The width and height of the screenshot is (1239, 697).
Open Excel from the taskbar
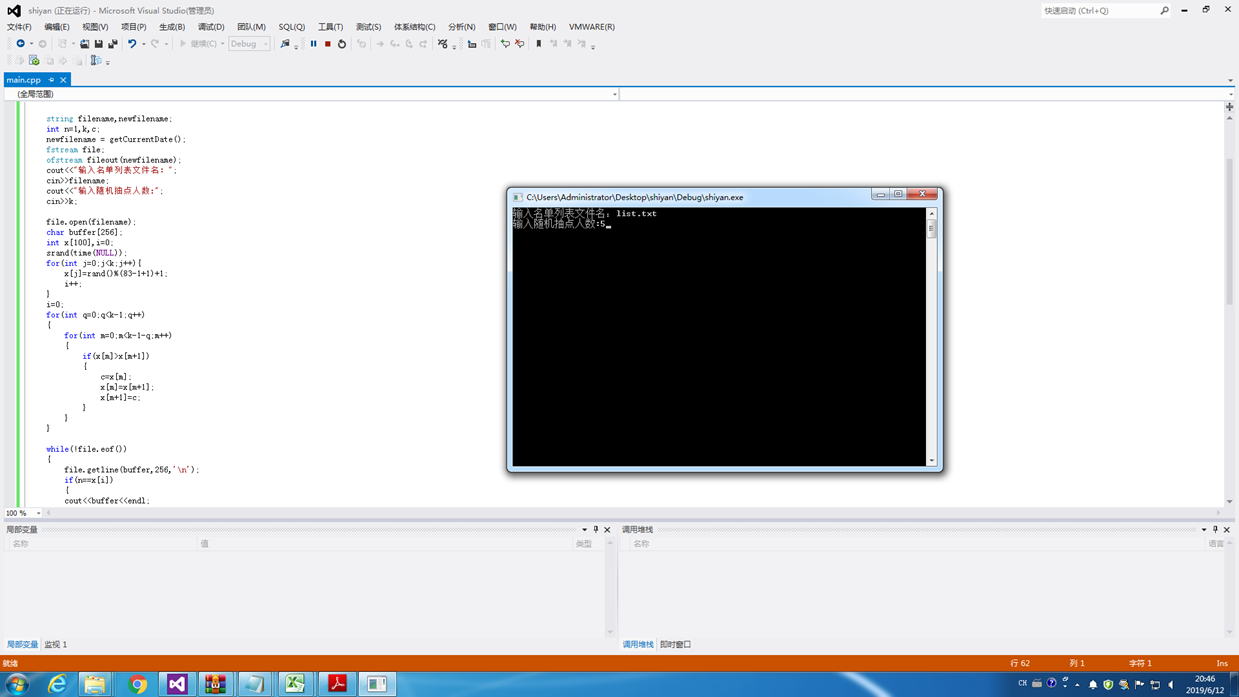(295, 684)
